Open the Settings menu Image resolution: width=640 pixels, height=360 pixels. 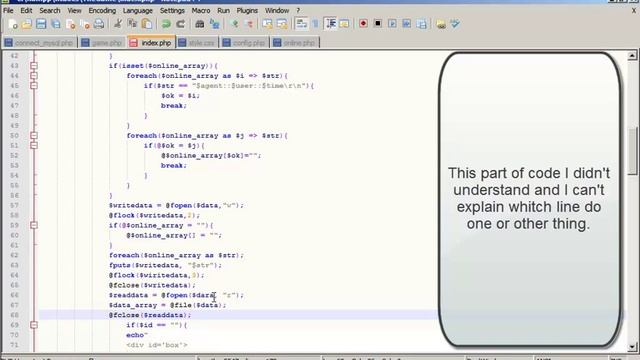(x=172, y=11)
